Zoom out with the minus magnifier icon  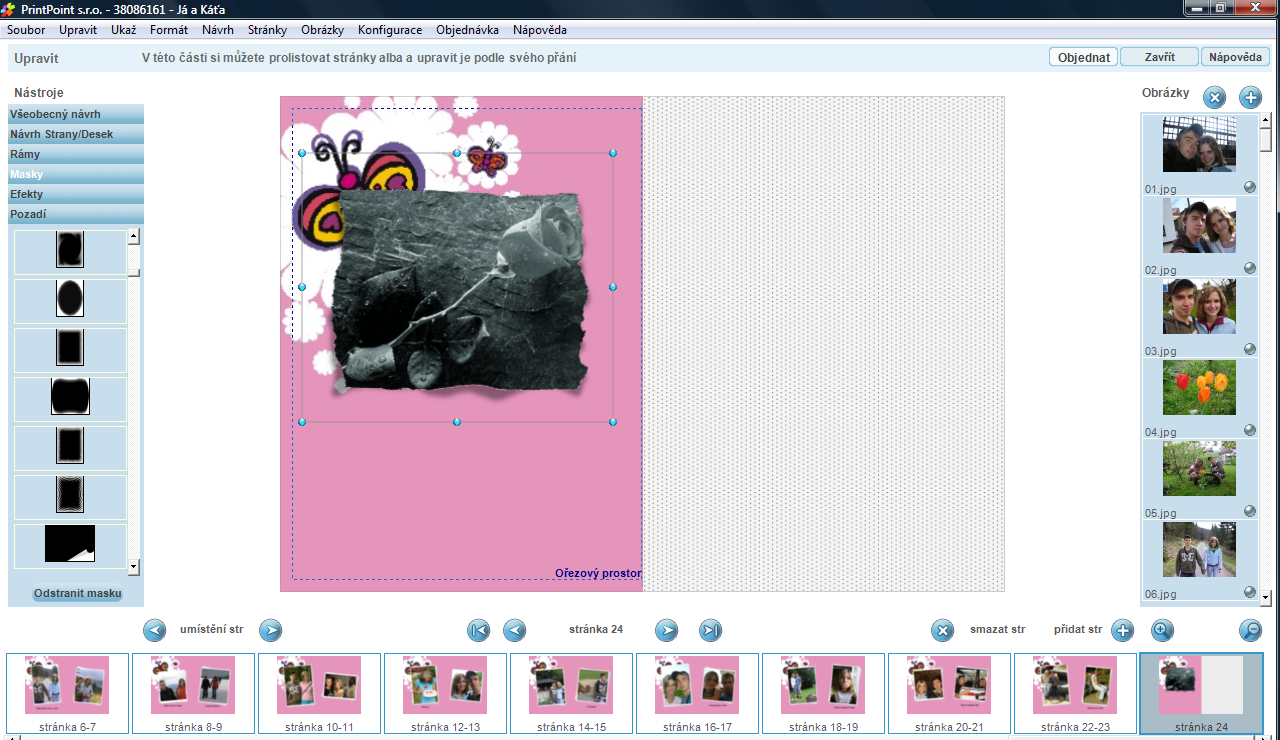1250,630
